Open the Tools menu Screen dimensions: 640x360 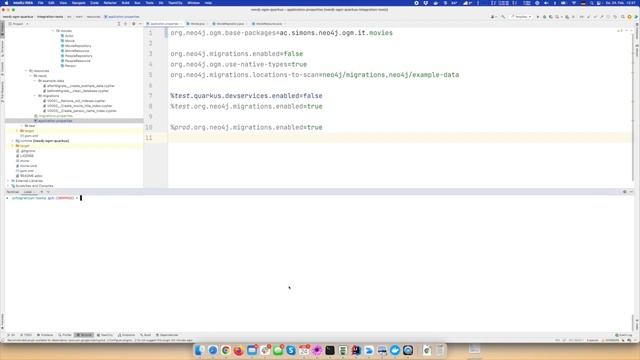click(x=149, y=3)
